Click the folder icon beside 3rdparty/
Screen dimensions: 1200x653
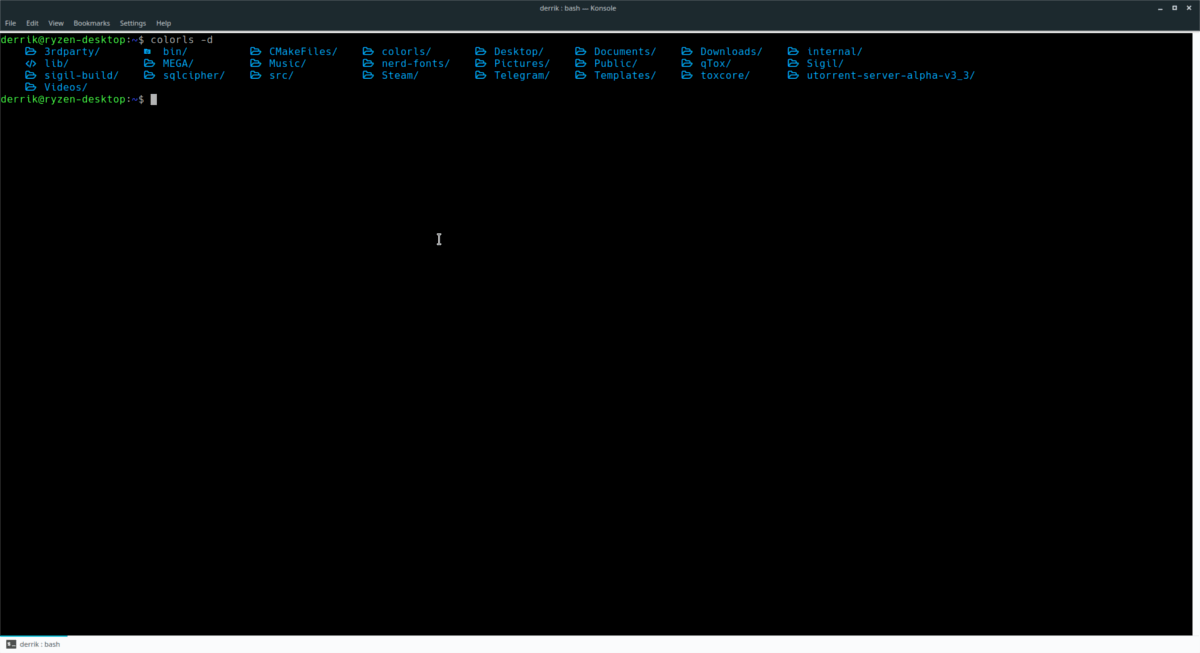tap(31, 51)
